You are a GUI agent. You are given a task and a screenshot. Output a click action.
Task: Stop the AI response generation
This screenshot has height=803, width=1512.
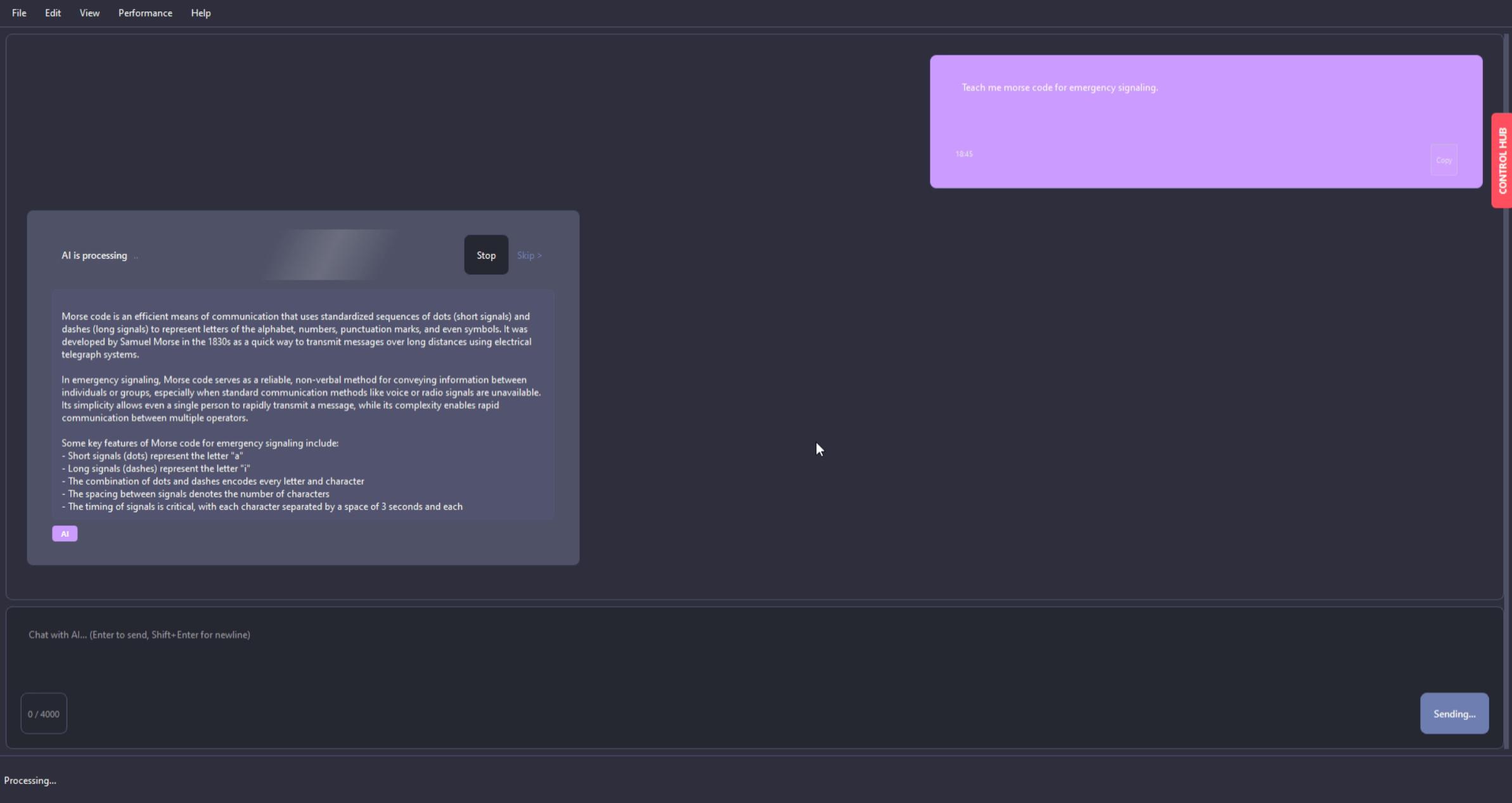coord(486,255)
